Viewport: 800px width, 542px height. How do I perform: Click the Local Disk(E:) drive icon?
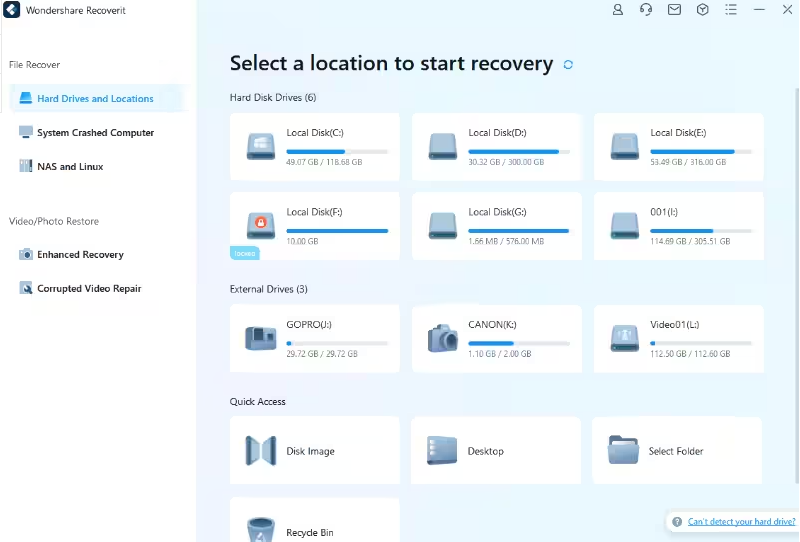pyautogui.click(x=624, y=146)
